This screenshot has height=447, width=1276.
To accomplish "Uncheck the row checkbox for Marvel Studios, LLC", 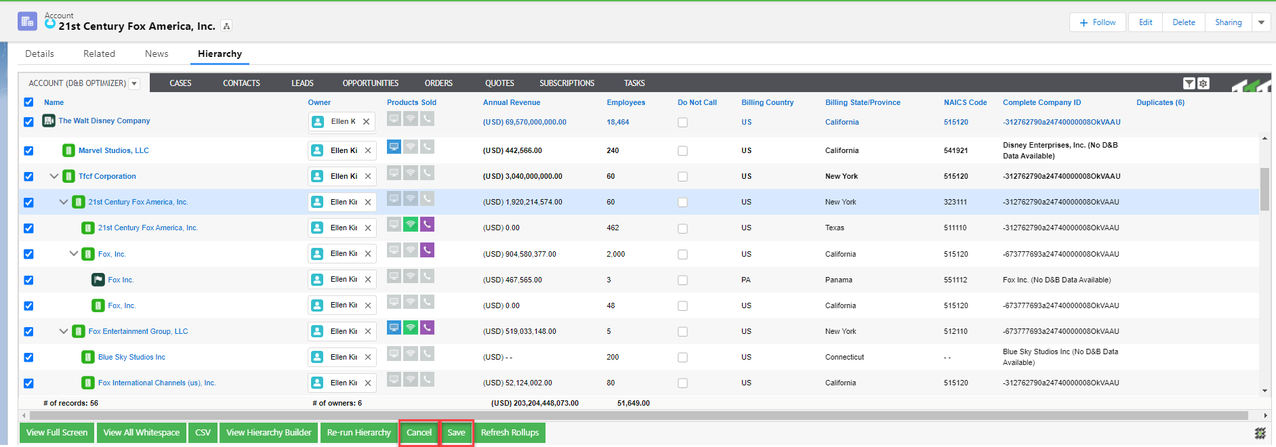I will (x=28, y=151).
